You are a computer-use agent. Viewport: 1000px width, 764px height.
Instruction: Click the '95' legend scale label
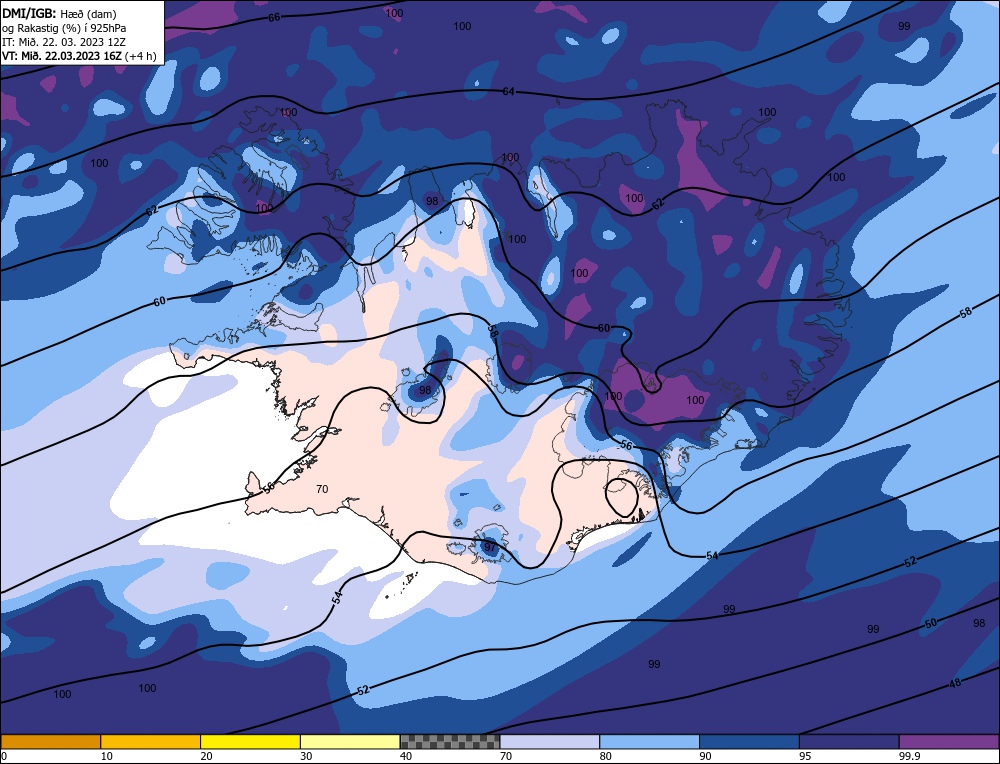[805, 756]
